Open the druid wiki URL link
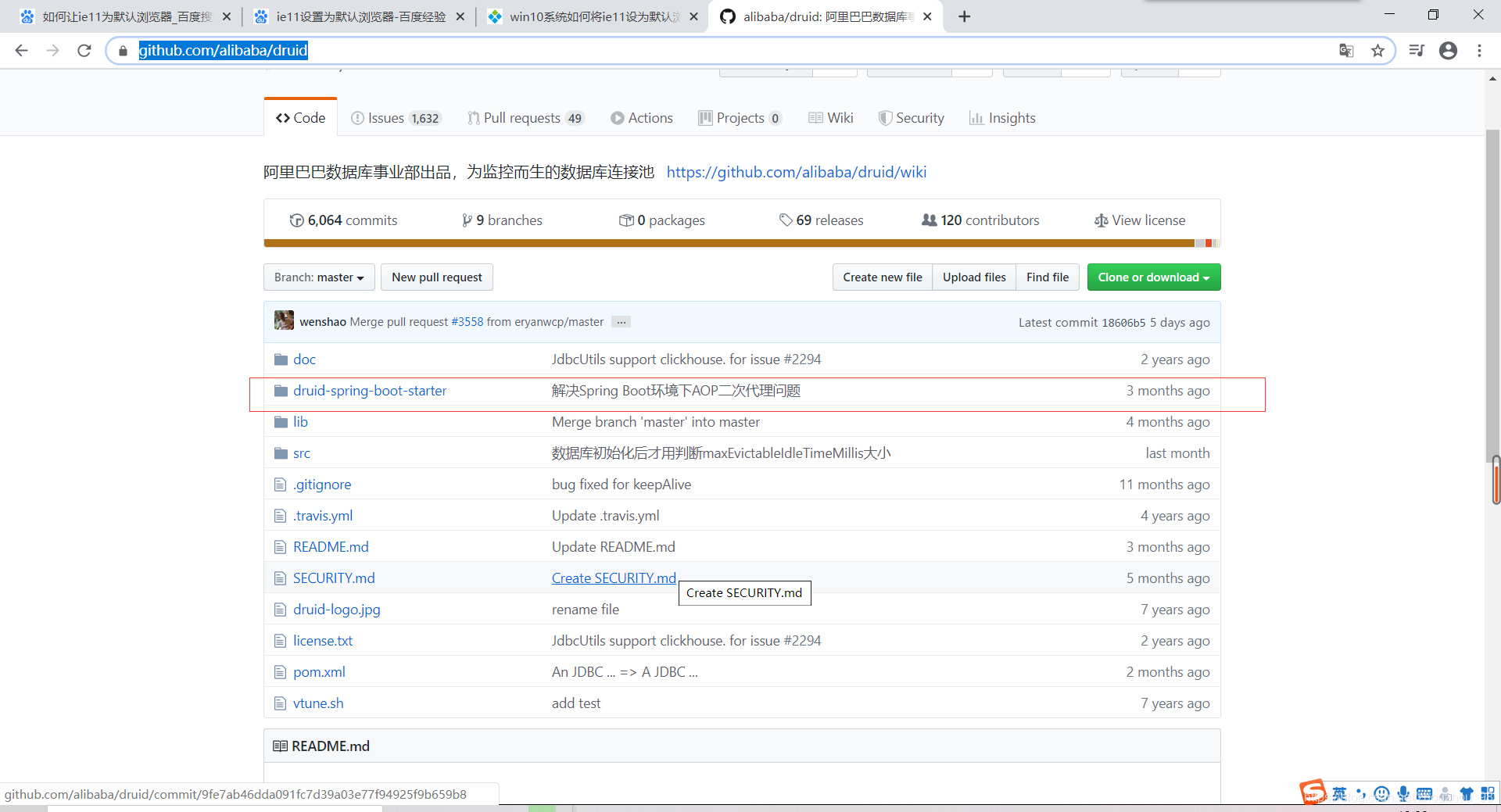The image size is (1501, 812). tap(797, 172)
